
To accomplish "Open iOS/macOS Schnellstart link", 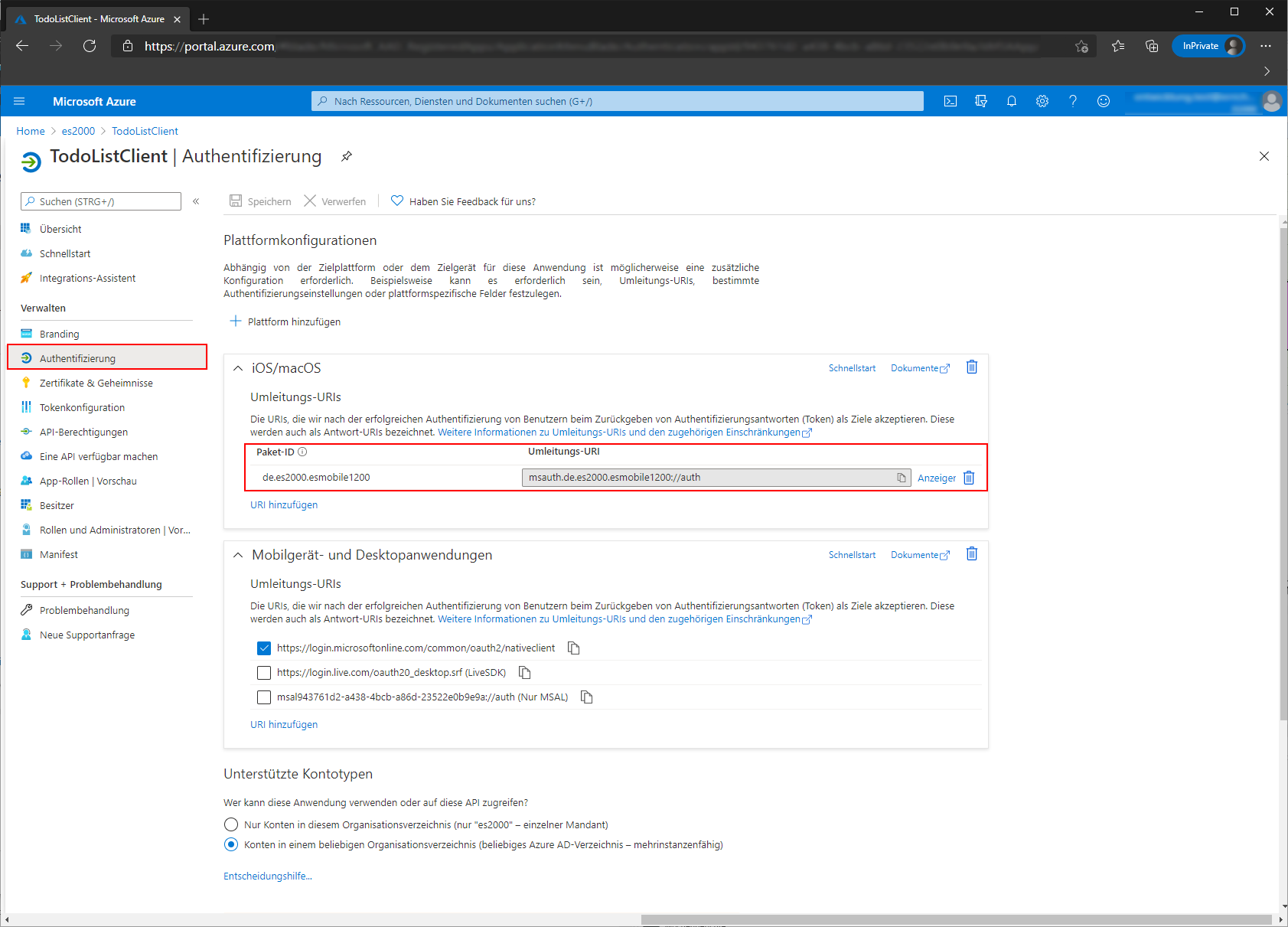I will click(852, 368).
